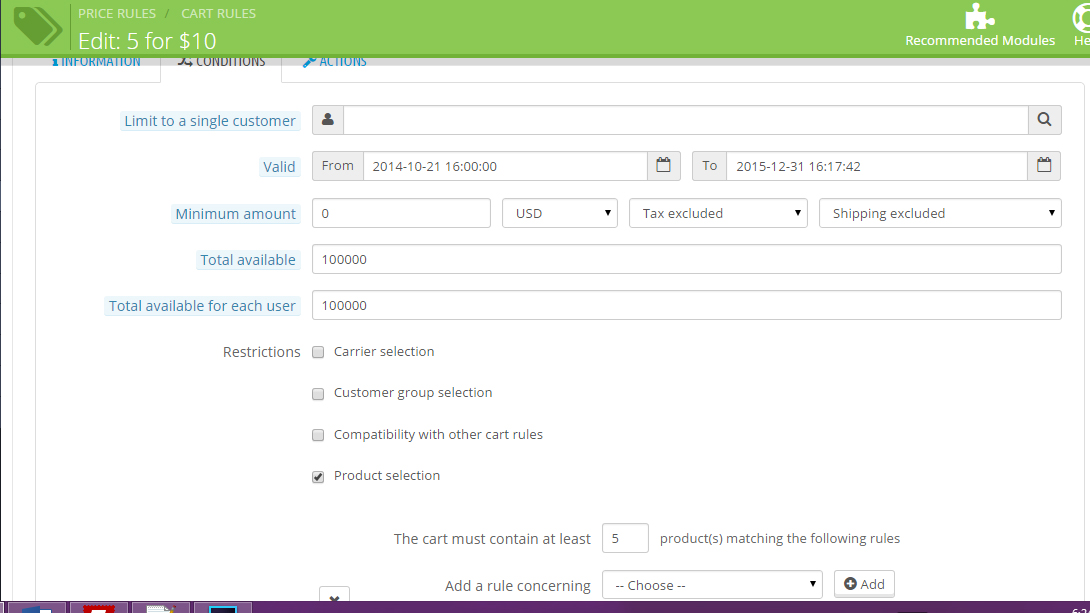Open the USD currency dropdown
The image size is (1090, 613).
coord(560,213)
